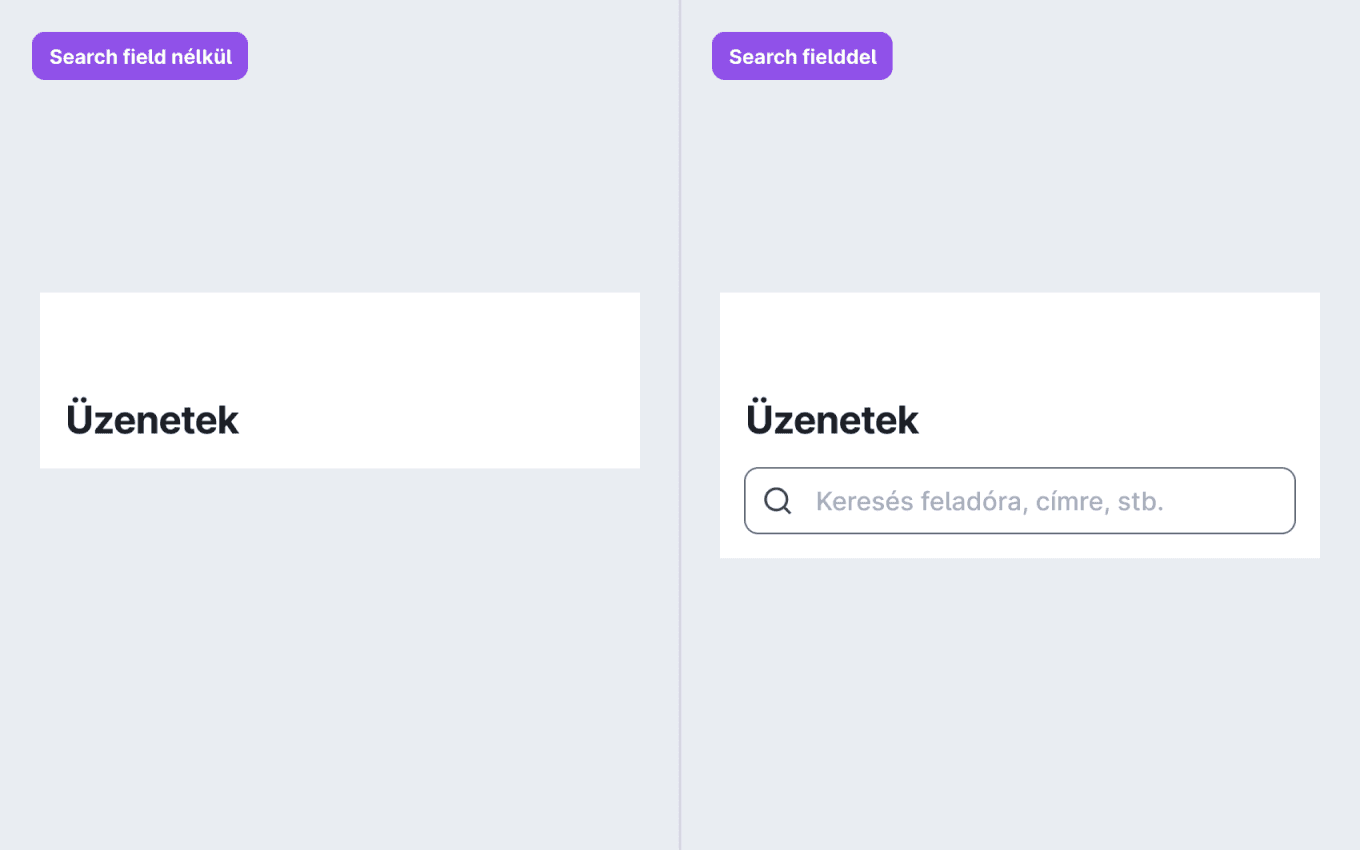Click the magnifying glass search icon

point(778,501)
